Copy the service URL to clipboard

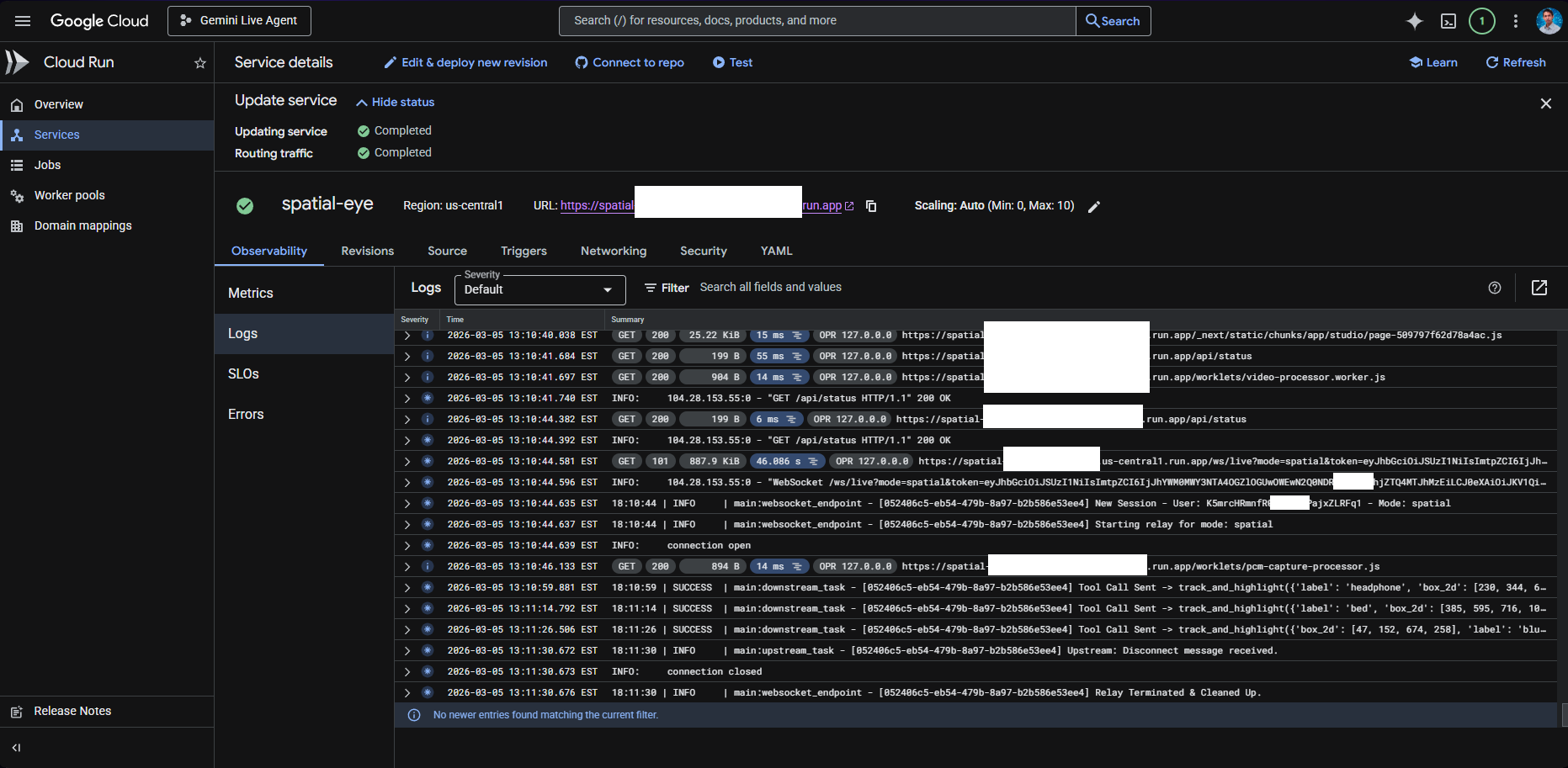(871, 206)
